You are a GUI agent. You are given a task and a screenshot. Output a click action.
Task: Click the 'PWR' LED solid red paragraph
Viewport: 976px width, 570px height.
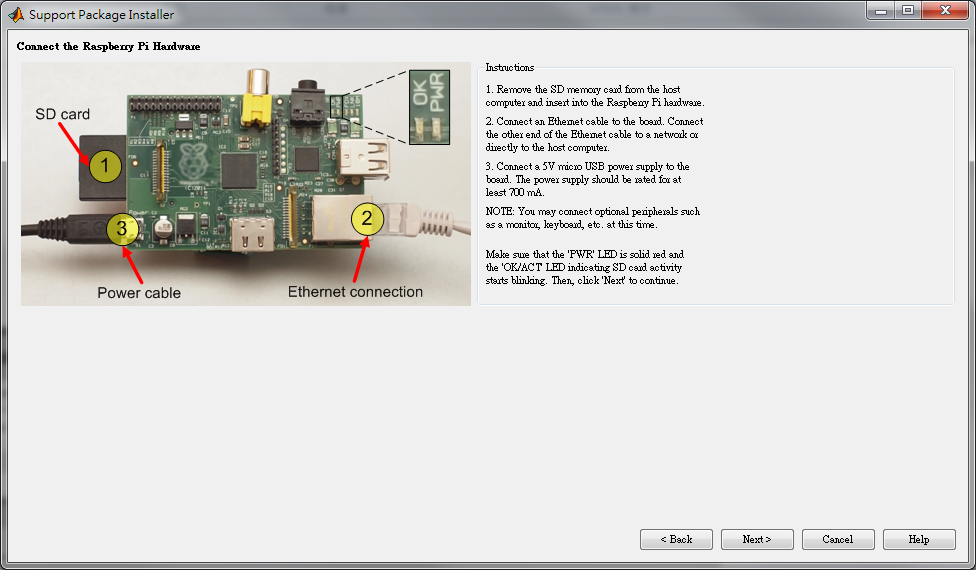[584, 268]
